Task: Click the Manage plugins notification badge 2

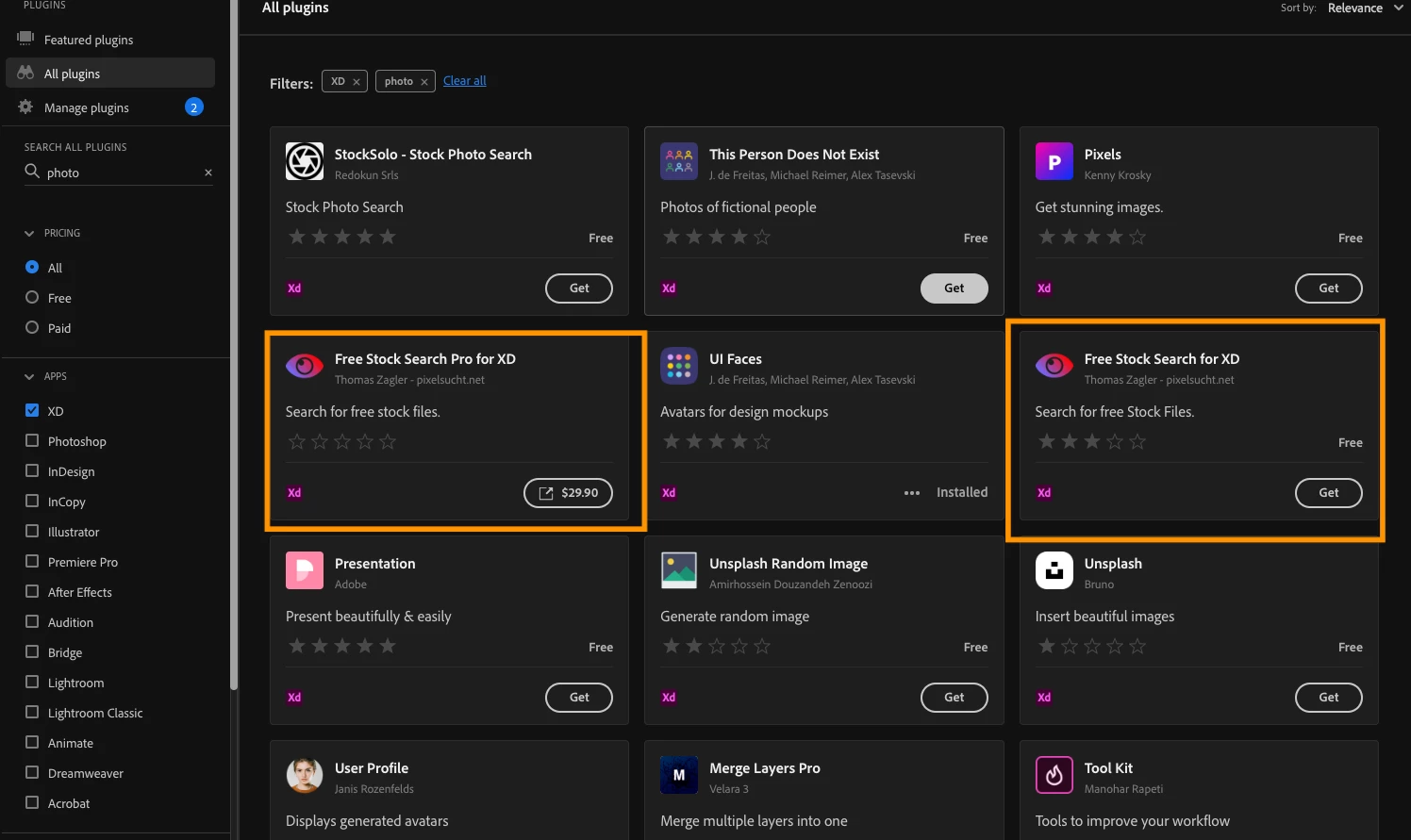Action: coord(194,107)
